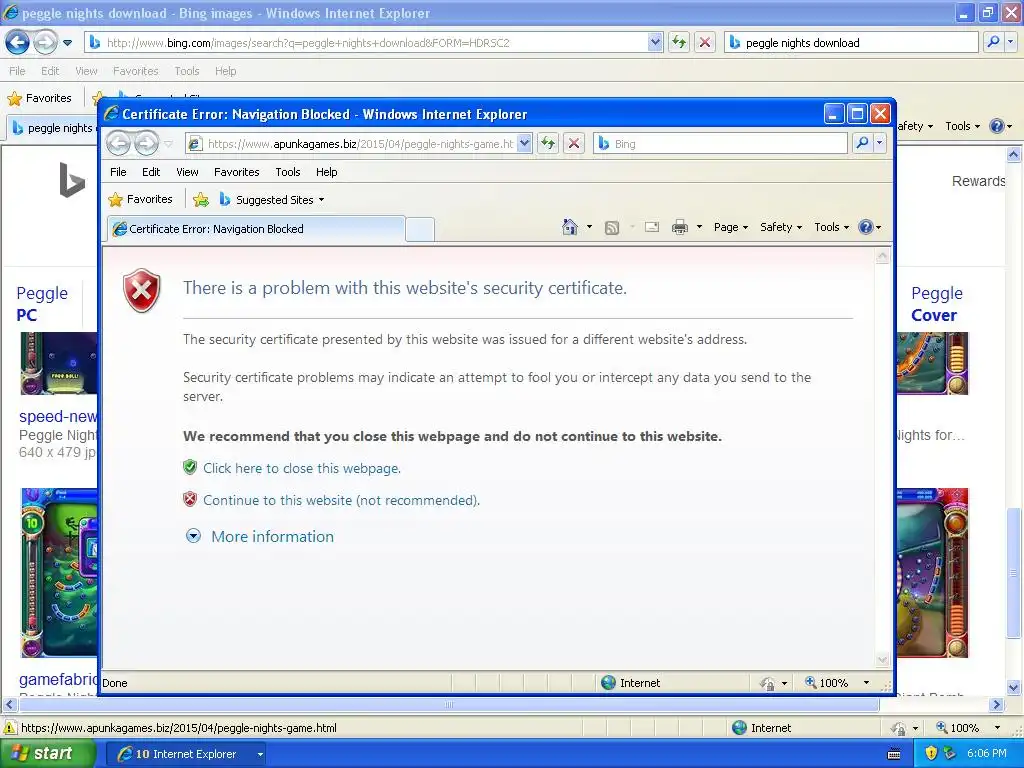This screenshot has height=768, width=1024.
Task: Click the Back button in the Bing images window
Action: point(18,42)
